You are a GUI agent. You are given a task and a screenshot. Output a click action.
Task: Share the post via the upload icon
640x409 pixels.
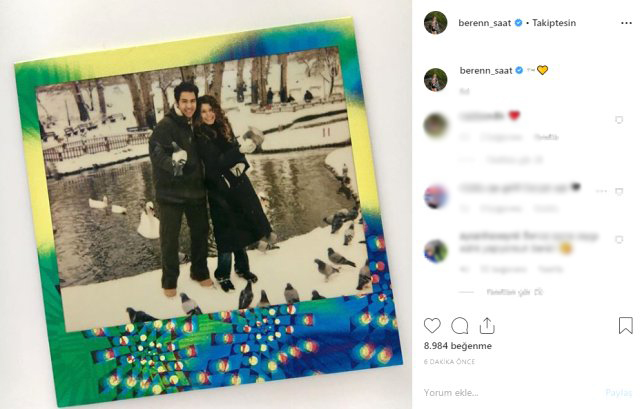[487, 326]
